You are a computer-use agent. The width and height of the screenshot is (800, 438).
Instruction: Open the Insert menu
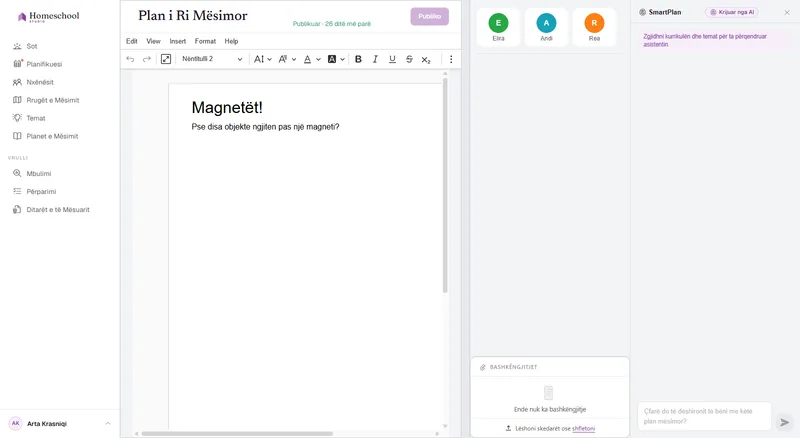point(178,41)
